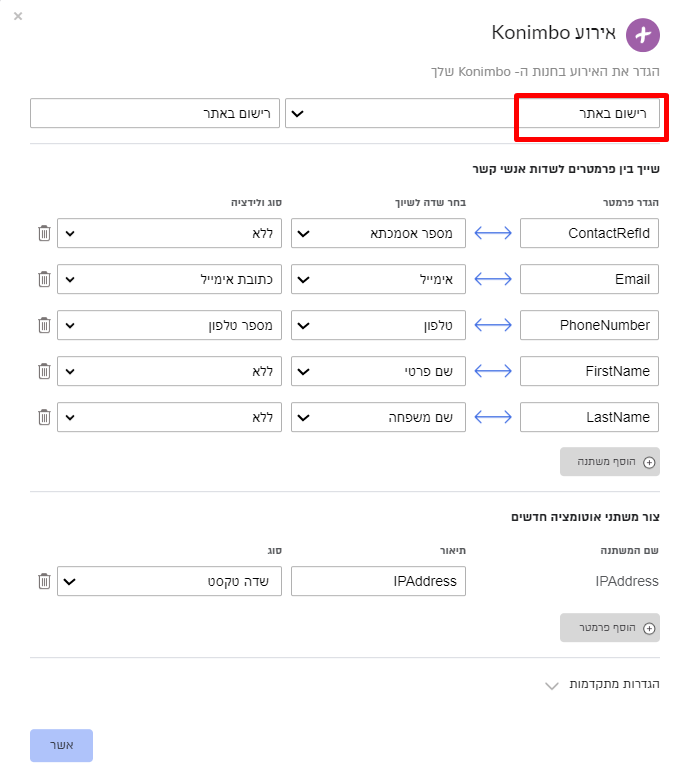The image size is (683, 767).
Task: Click the arrow link icon beside LastName
Action: click(493, 417)
